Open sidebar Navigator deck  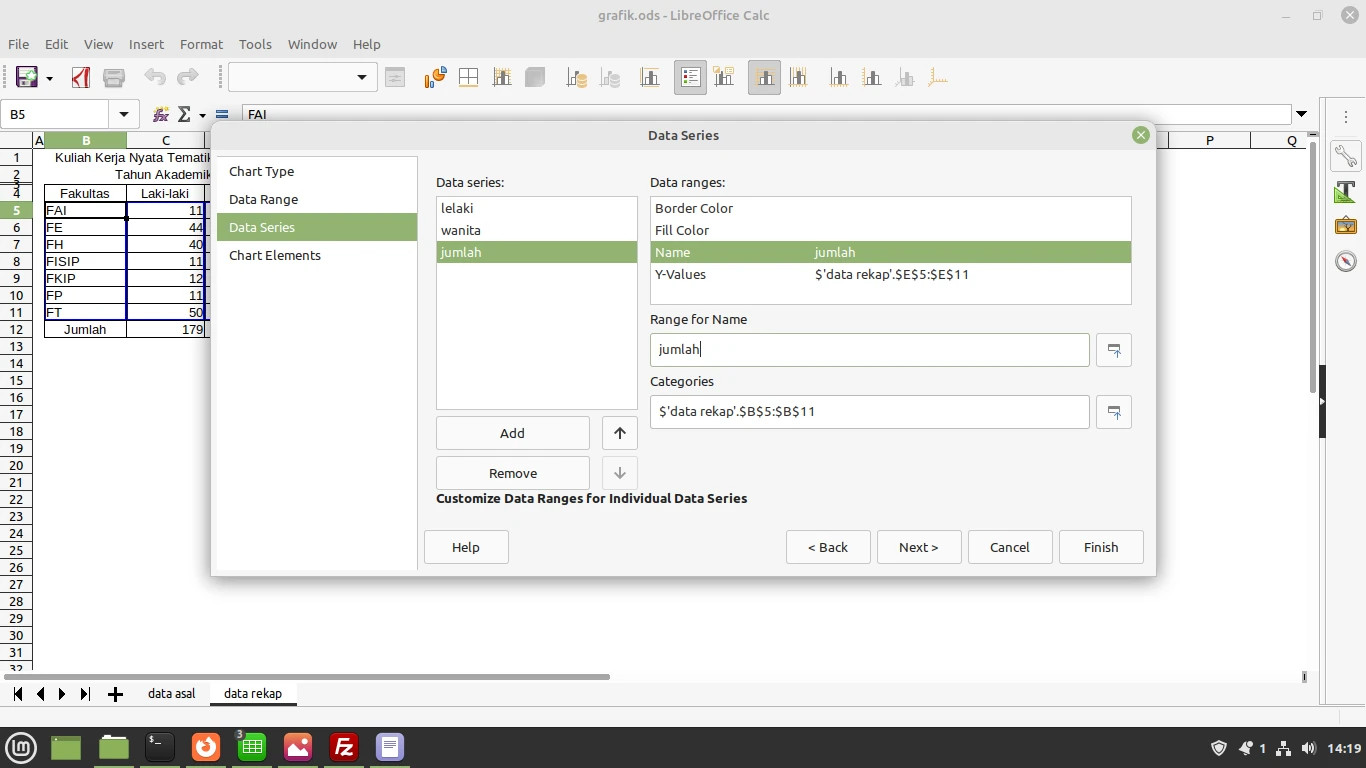click(1345, 261)
